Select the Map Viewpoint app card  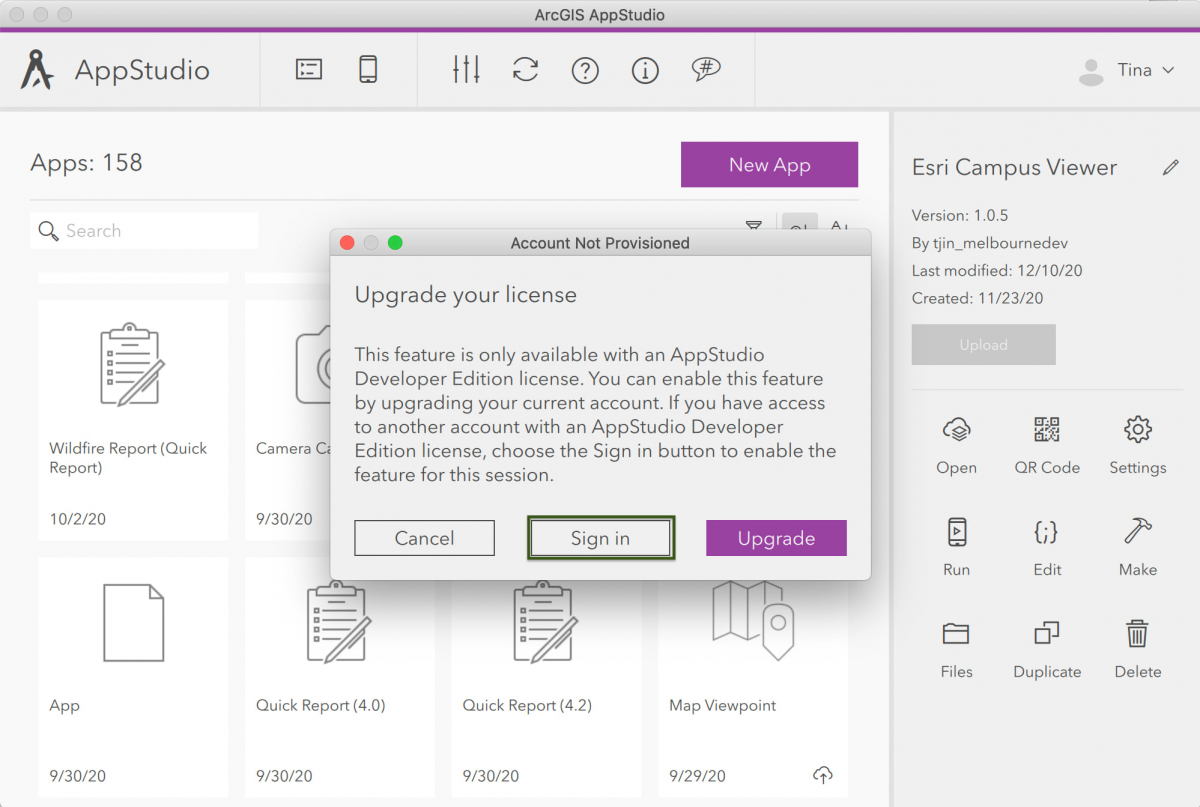pos(753,677)
